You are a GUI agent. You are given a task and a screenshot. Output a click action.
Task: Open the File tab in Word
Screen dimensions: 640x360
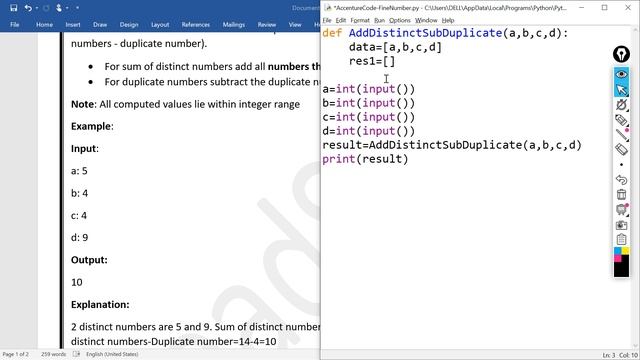coord(15,24)
